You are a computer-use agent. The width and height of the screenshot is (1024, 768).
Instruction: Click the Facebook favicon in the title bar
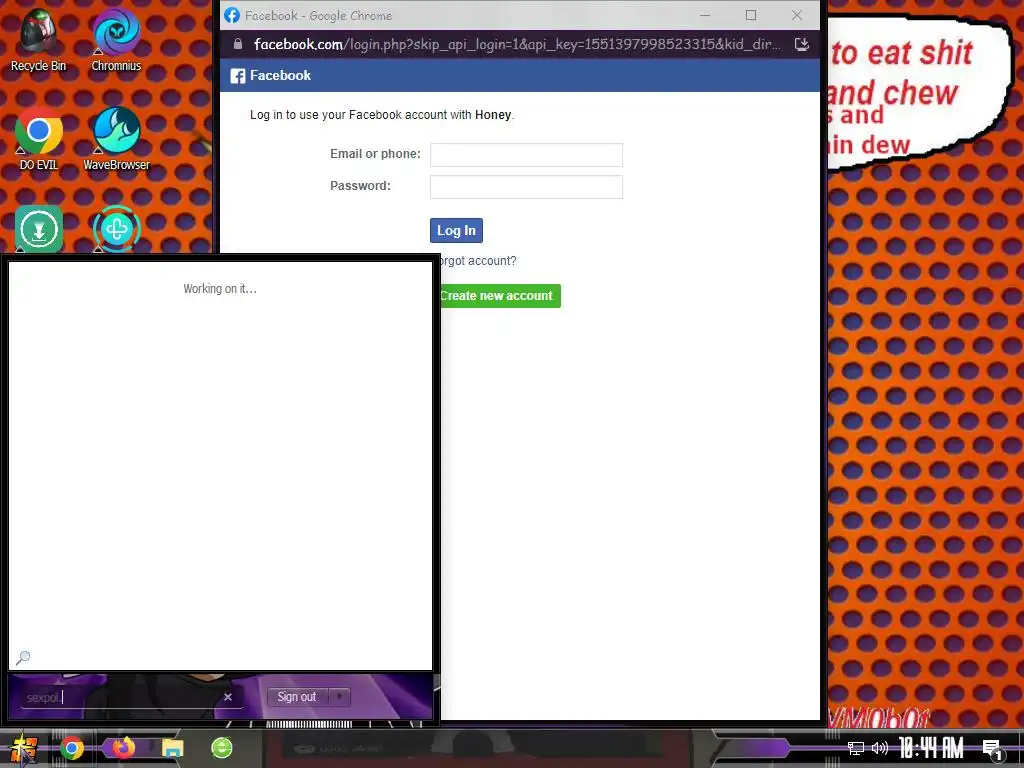[232, 15]
